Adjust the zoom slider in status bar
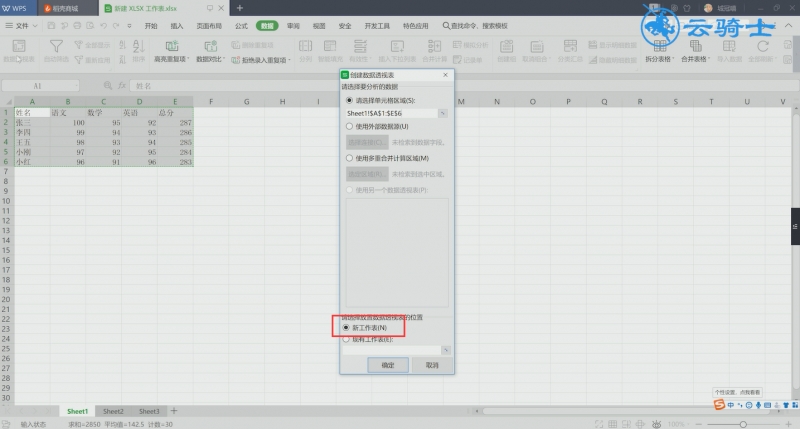800x429 pixels. [743, 424]
